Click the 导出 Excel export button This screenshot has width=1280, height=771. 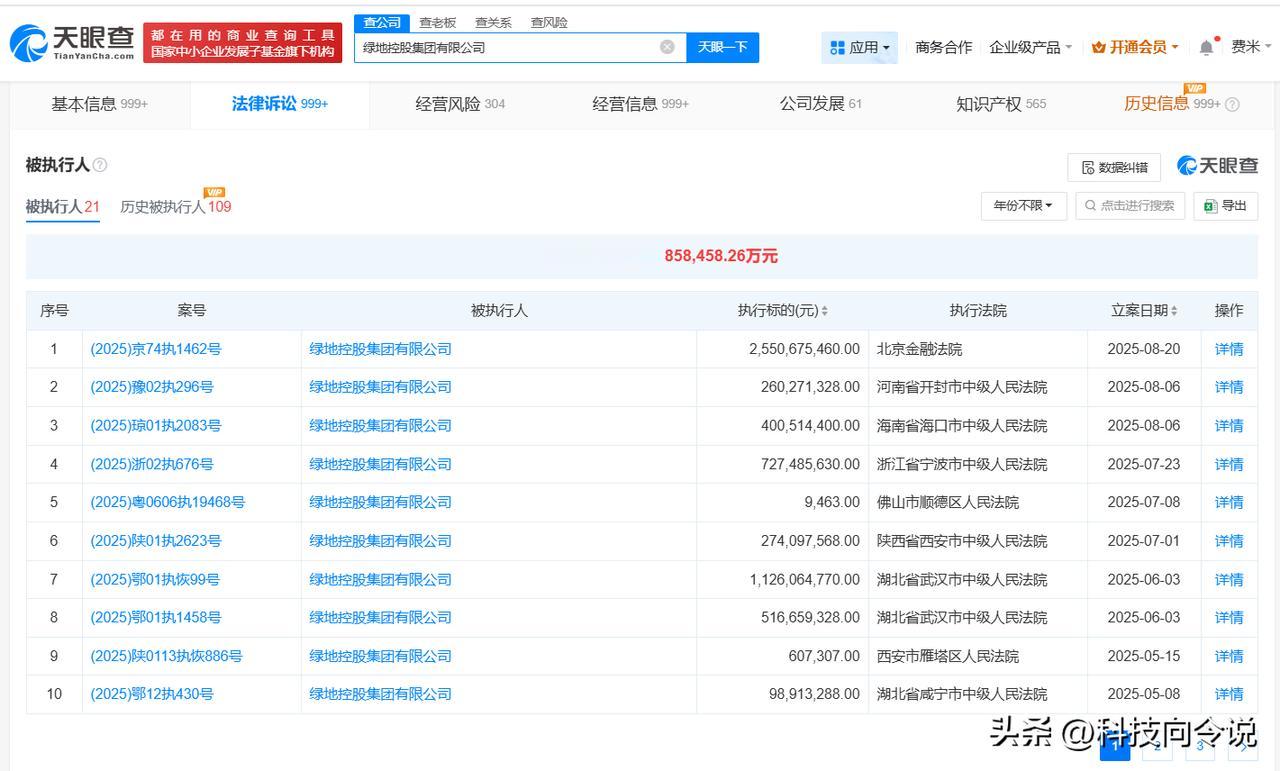click(x=1225, y=206)
